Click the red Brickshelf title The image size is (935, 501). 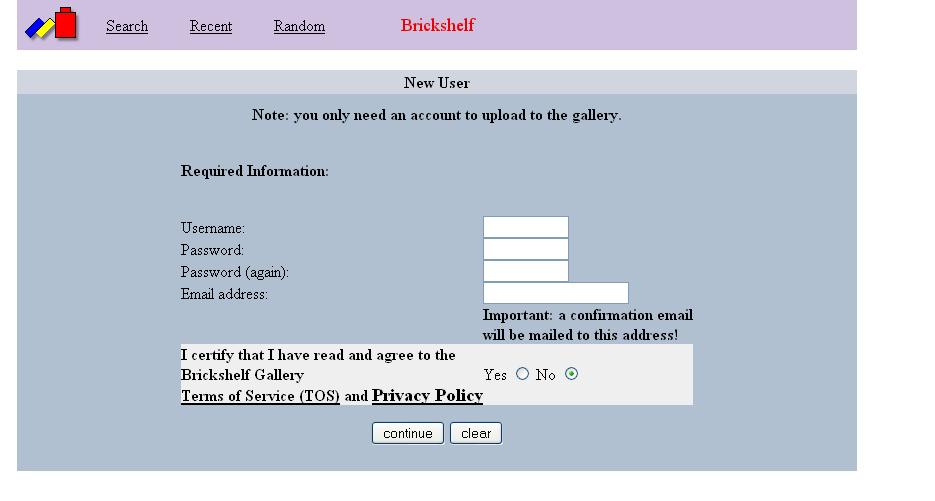tap(437, 25)
